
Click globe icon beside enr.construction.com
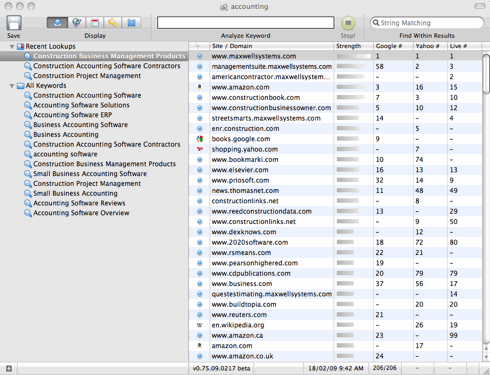pyautogui.click(x=199, y=128)
